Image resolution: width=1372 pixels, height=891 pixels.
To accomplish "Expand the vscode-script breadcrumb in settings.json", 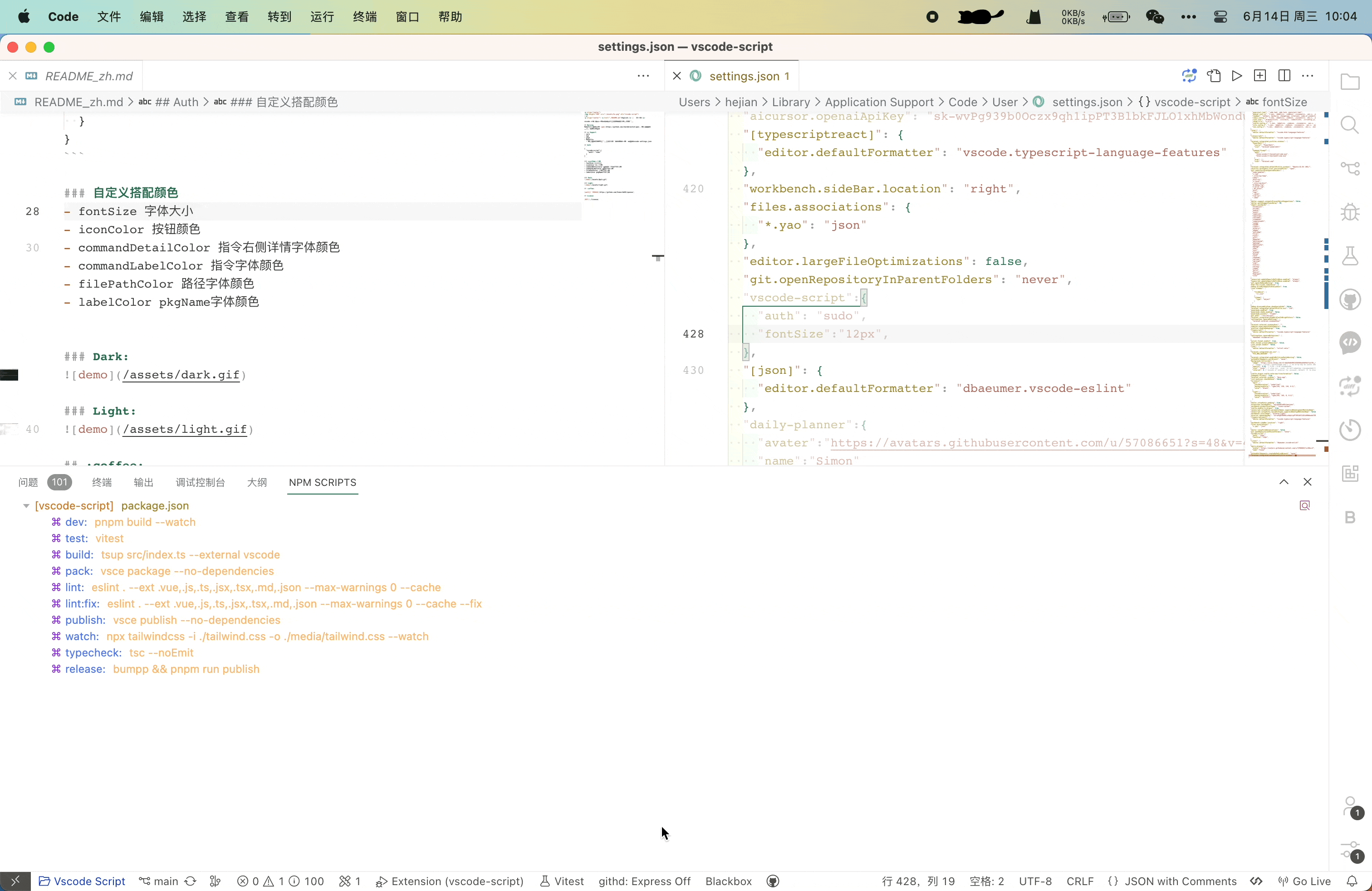I will click(1185, 102).
